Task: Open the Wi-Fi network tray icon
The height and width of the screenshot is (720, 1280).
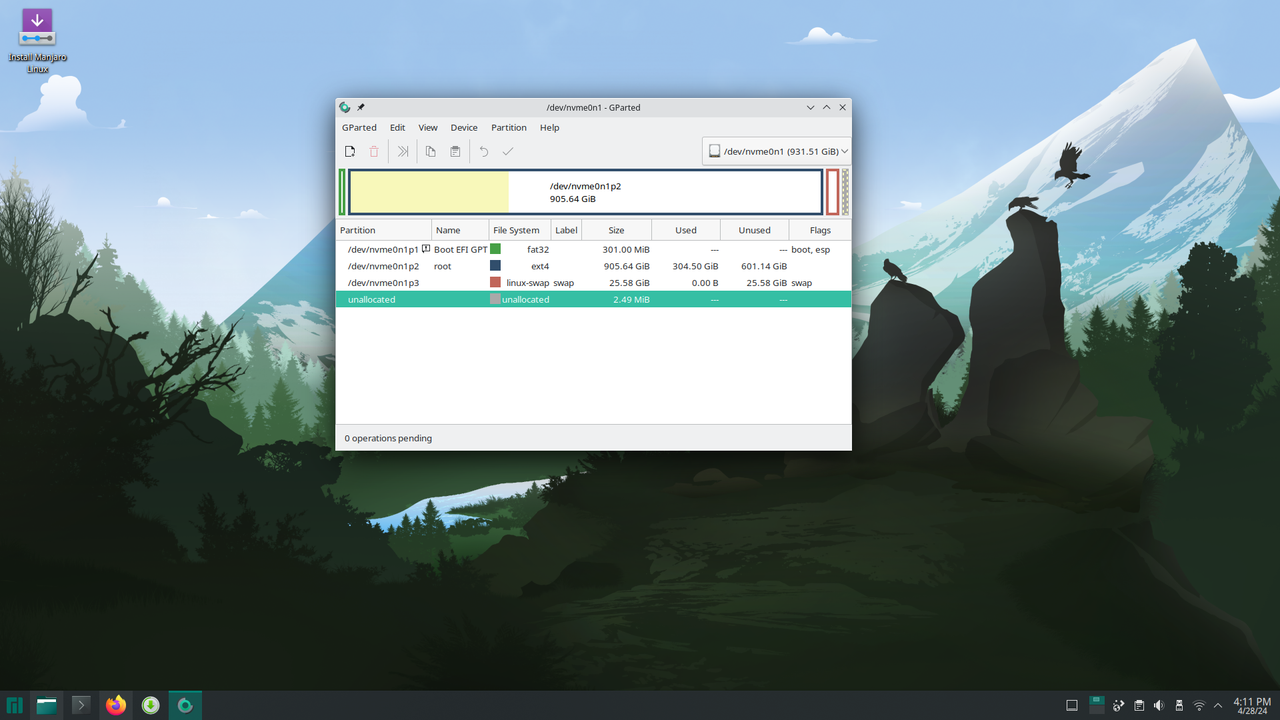Action: [1199, 705]
